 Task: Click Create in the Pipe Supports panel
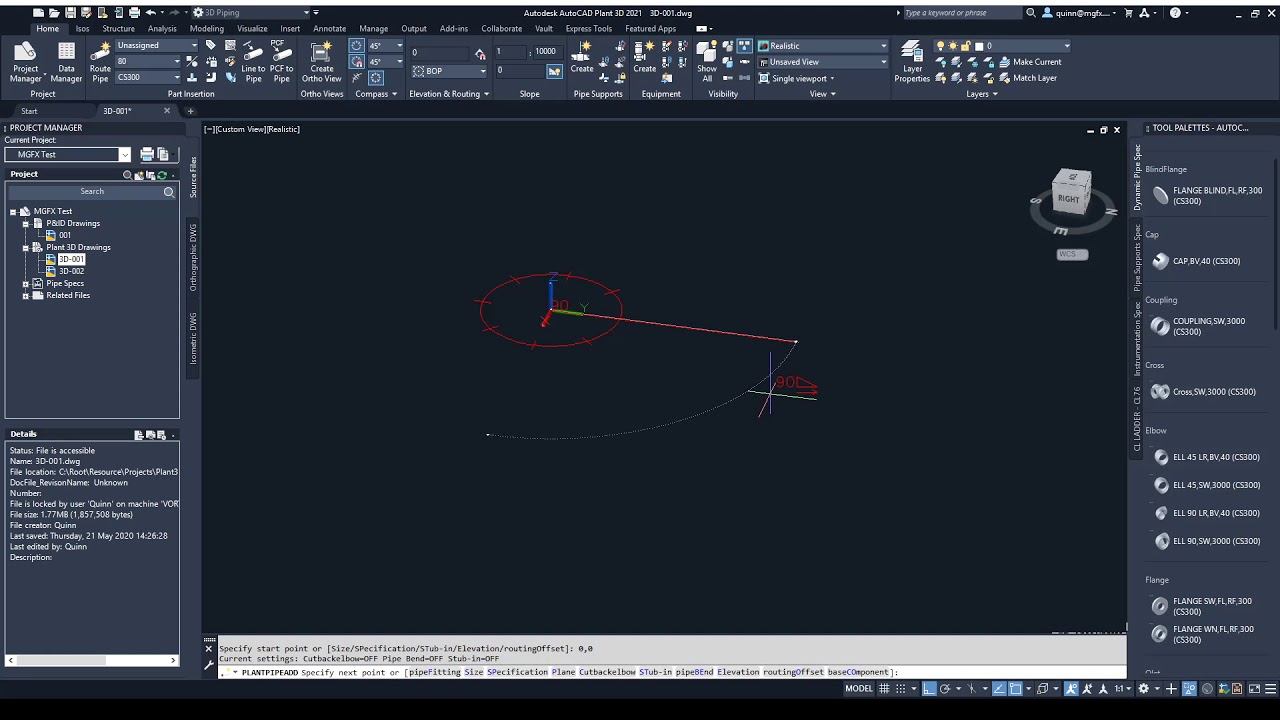(582, 57)
